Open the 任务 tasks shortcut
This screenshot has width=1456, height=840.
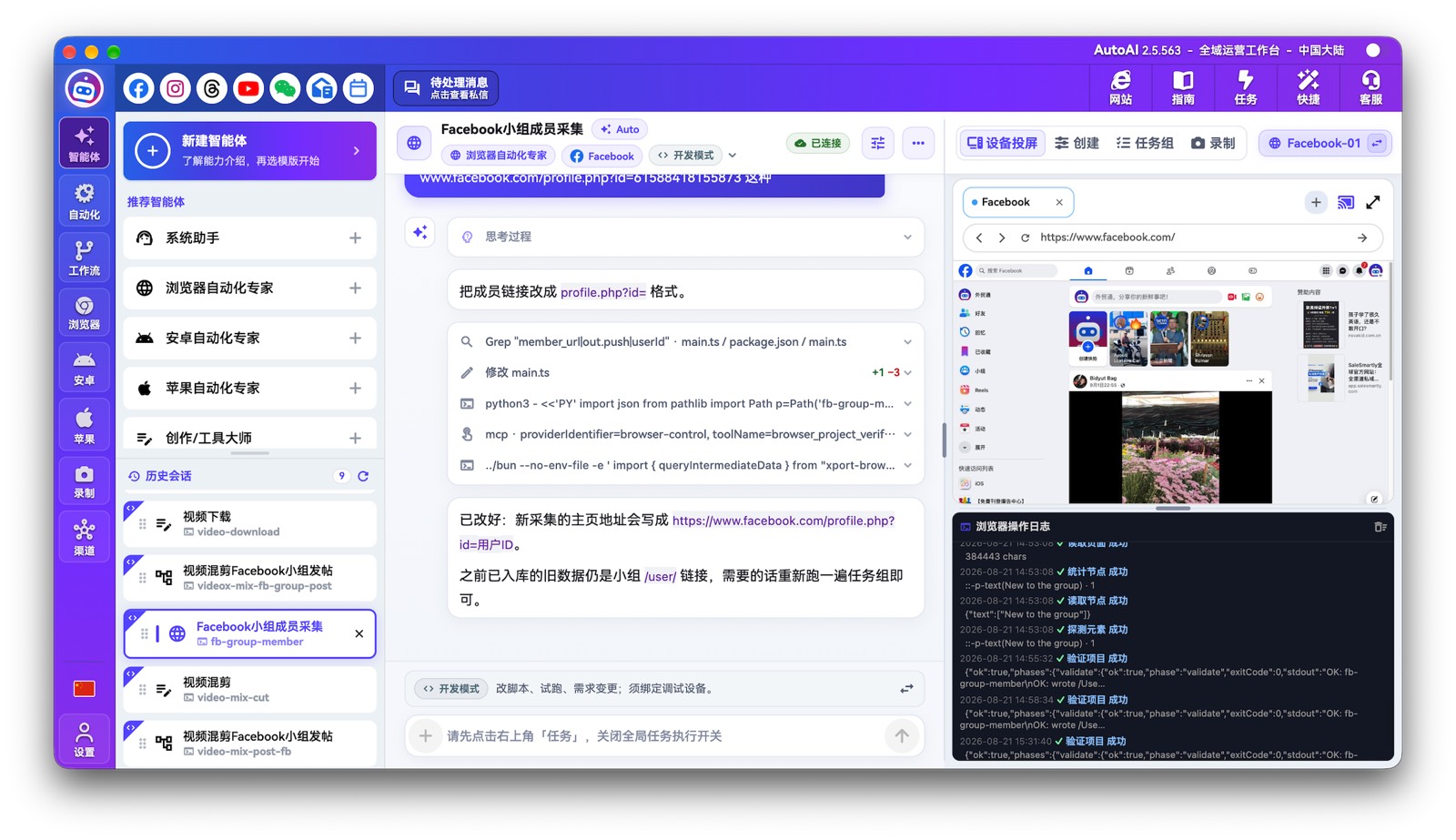point(1246,88)
